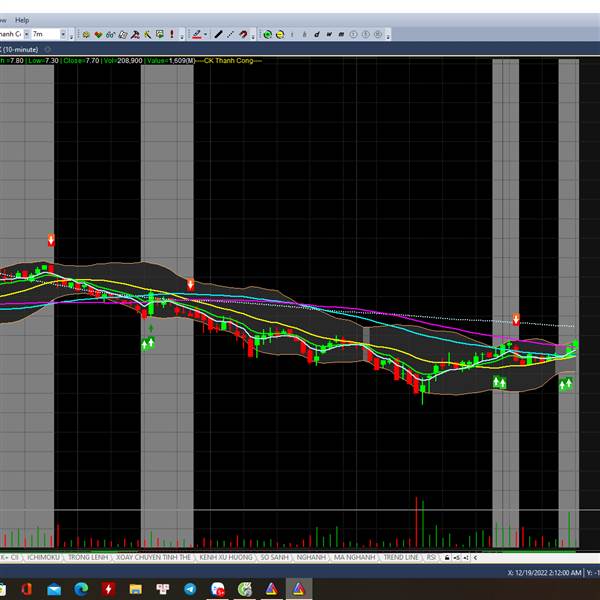Click the first gray circled interval icon
The image size is (600, 600).
pyautogui.click(x=353, y=34)
